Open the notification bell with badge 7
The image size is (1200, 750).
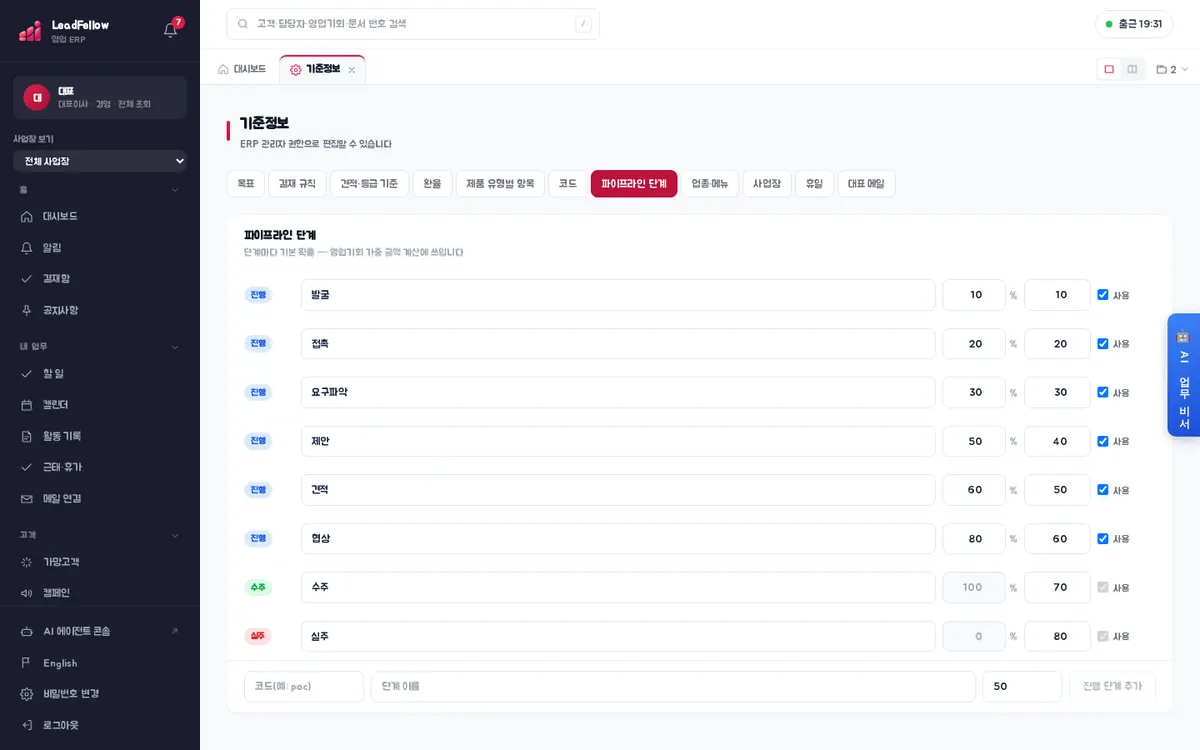171,30
